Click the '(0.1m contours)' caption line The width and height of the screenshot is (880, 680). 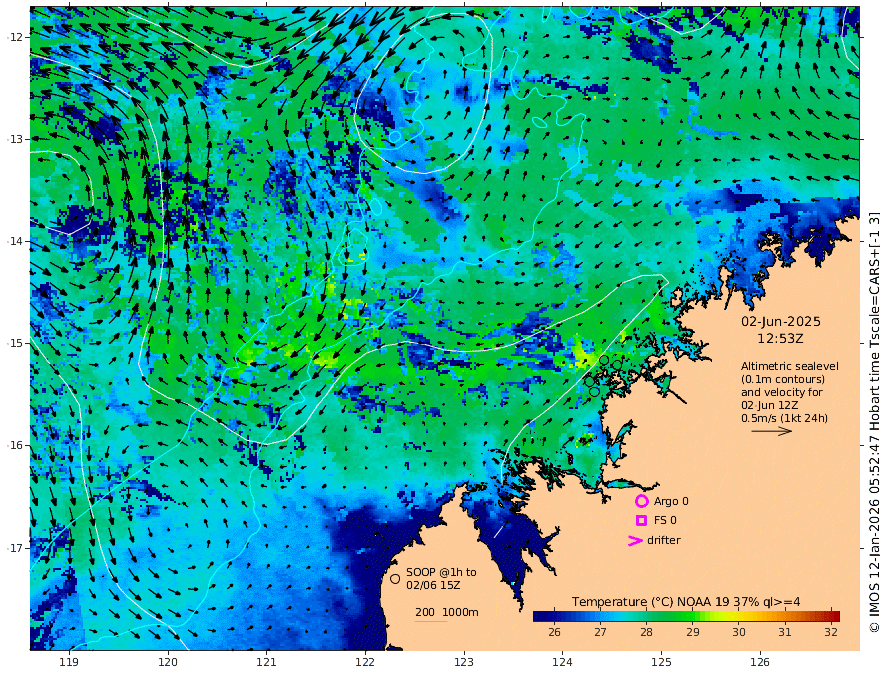783,379
